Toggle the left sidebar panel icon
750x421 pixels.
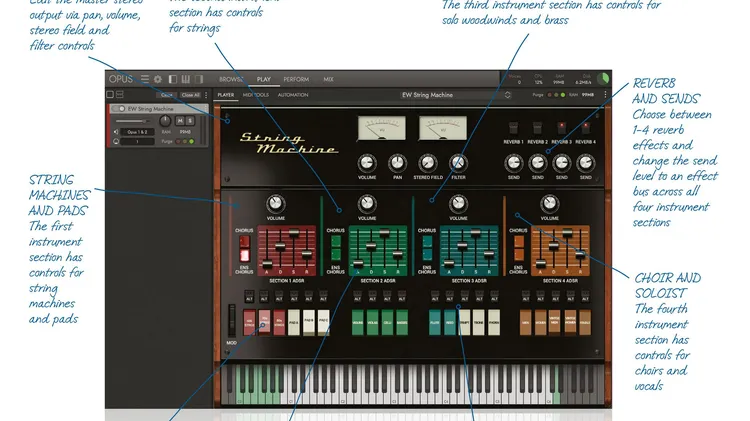coord(173,79)
